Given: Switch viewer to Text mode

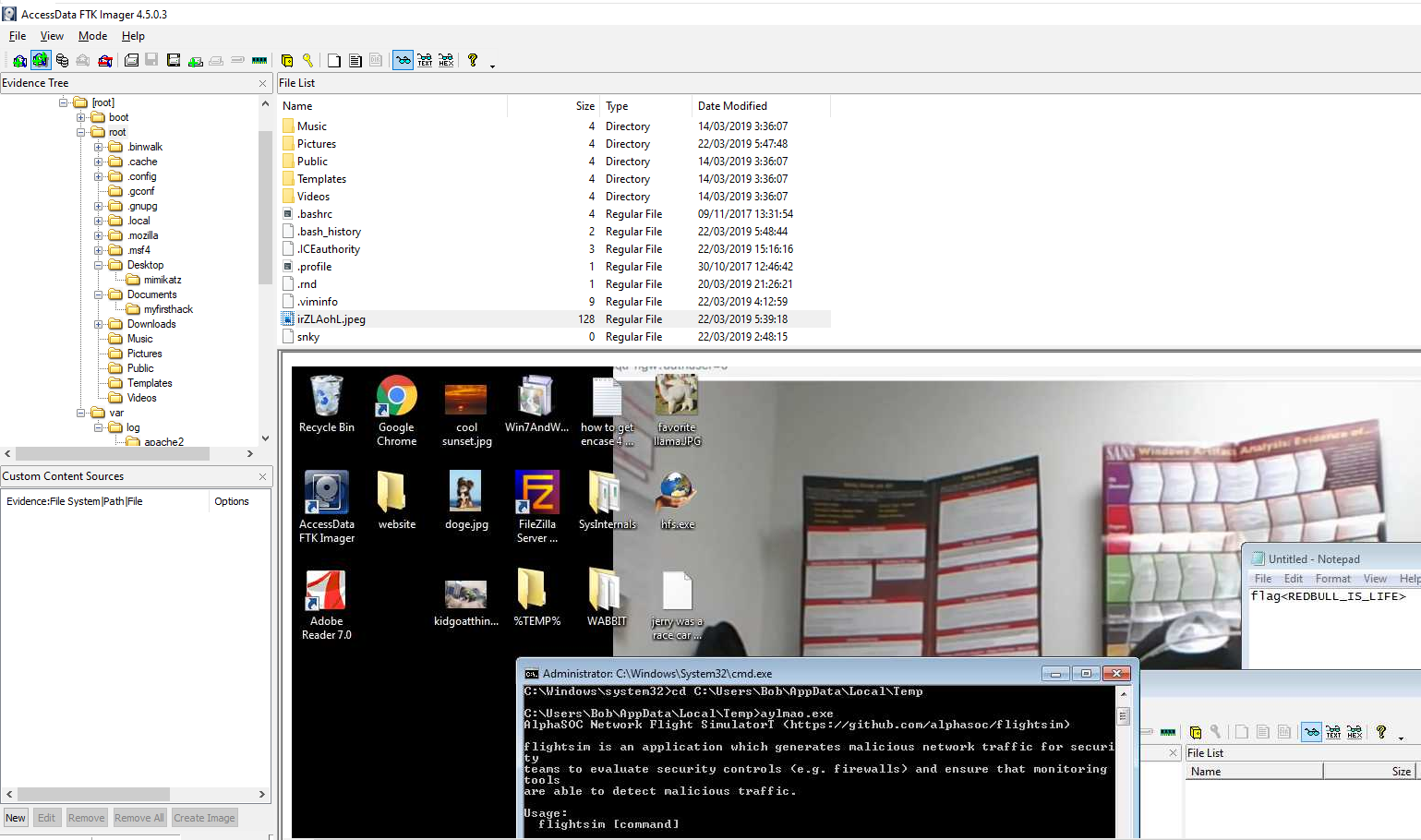Looking at the screenshot, I should click(x=425, y=61).
